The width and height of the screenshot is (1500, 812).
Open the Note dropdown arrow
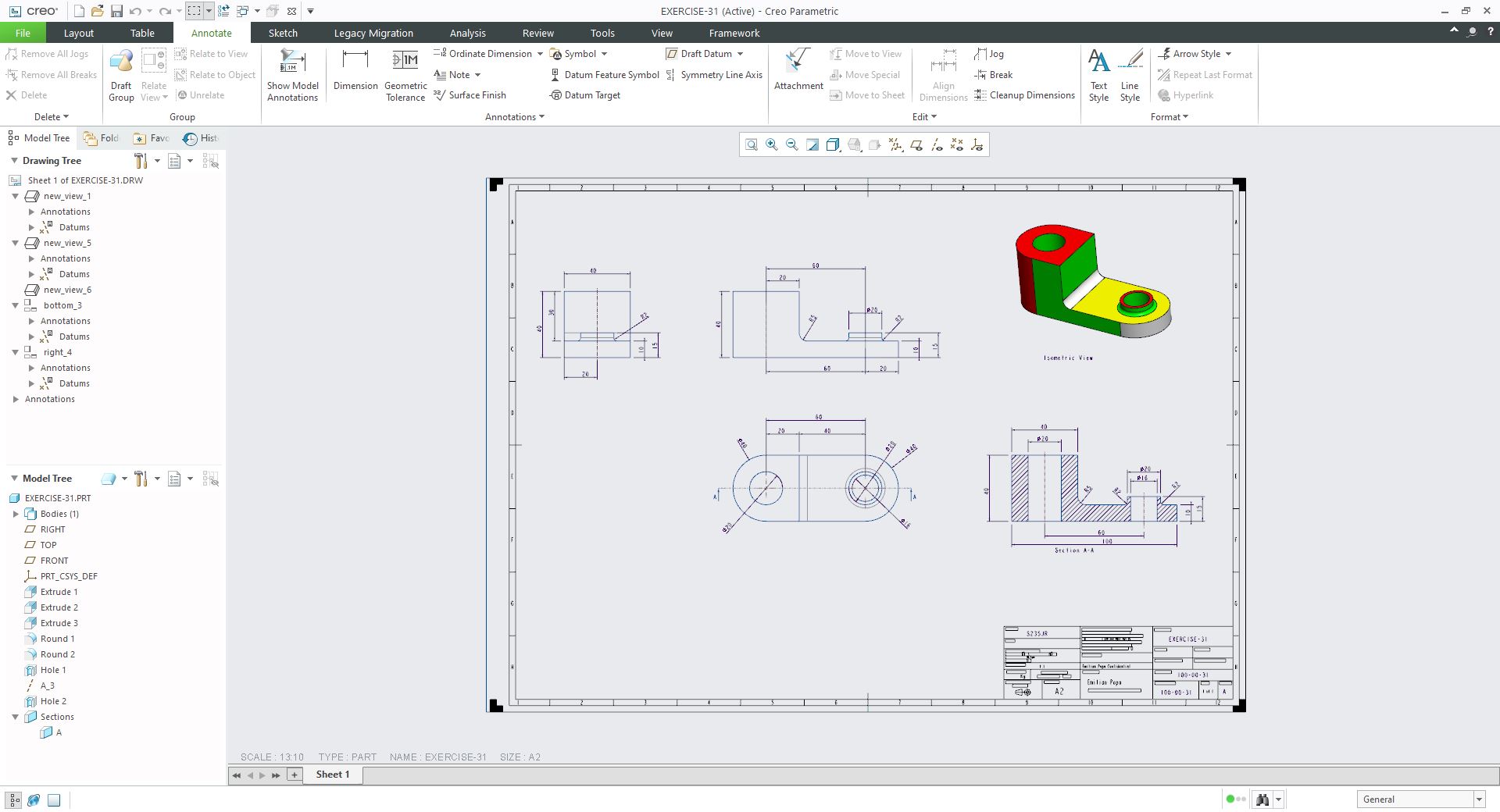click(x=477, y=75)
